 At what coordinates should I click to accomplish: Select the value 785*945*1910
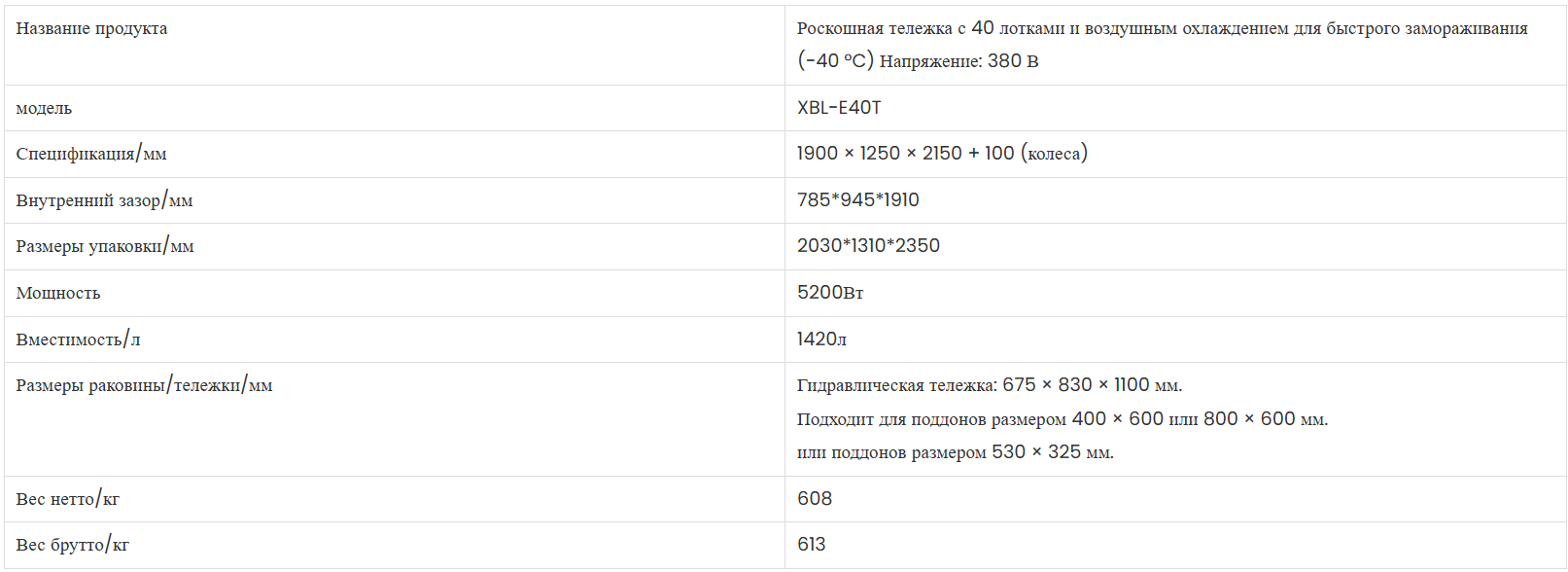pos(857,200)
